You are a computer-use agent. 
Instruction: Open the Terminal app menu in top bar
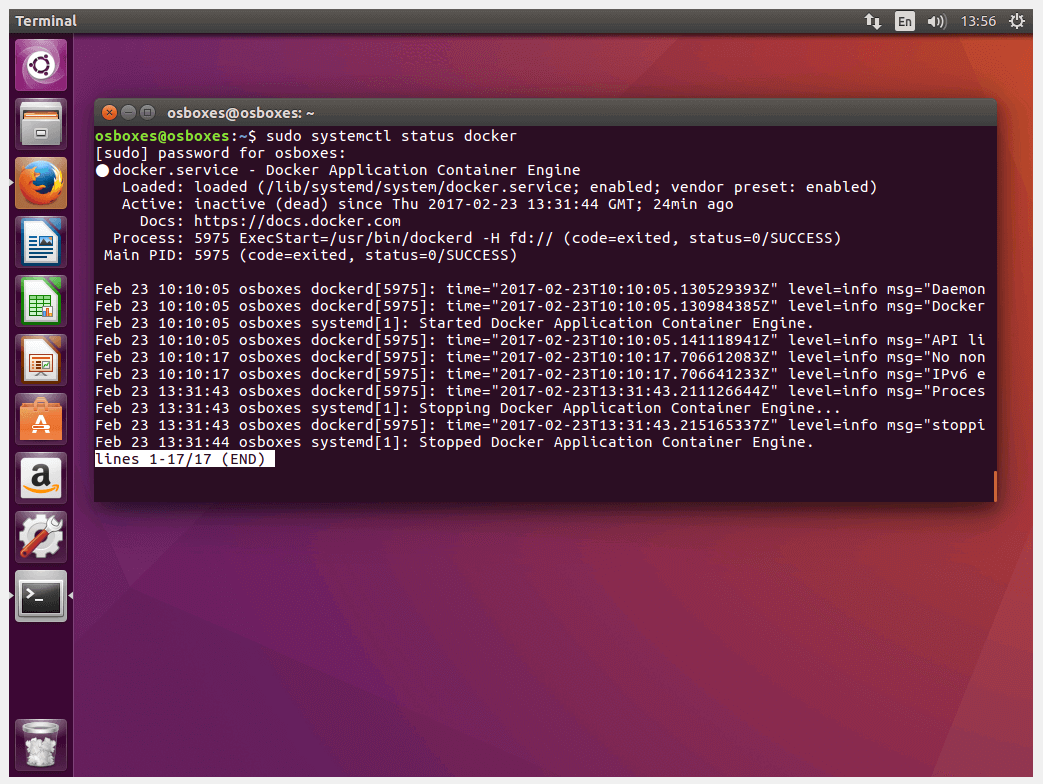[45, 20]
